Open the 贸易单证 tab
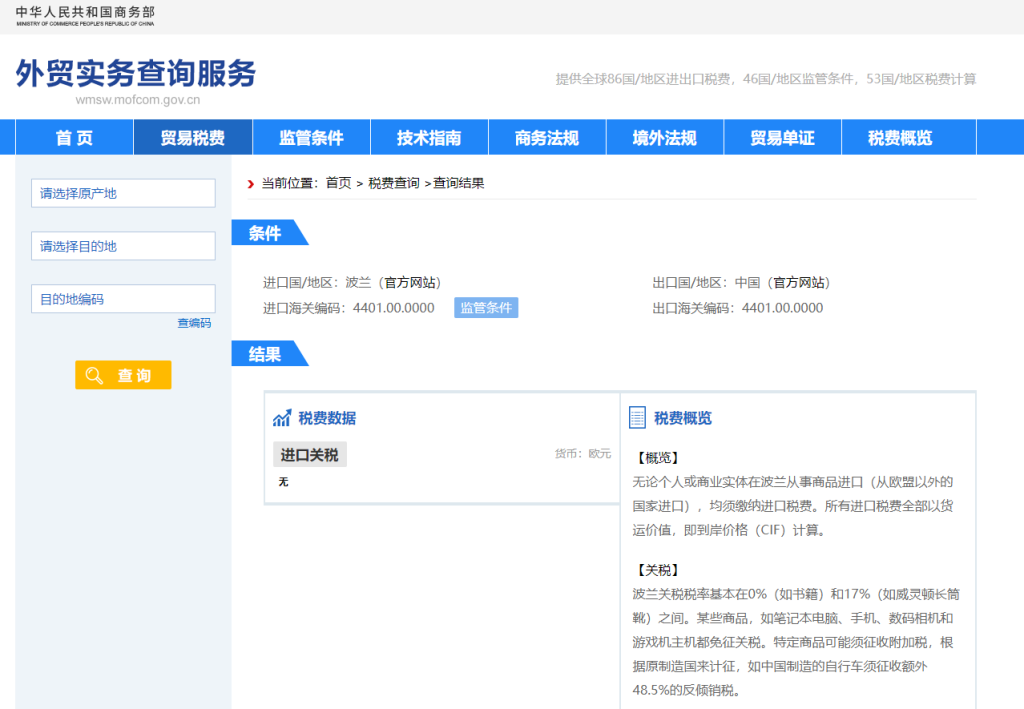Image resolution: width=1024 pixels, height=709 pixels. click(x=782, y=138)
